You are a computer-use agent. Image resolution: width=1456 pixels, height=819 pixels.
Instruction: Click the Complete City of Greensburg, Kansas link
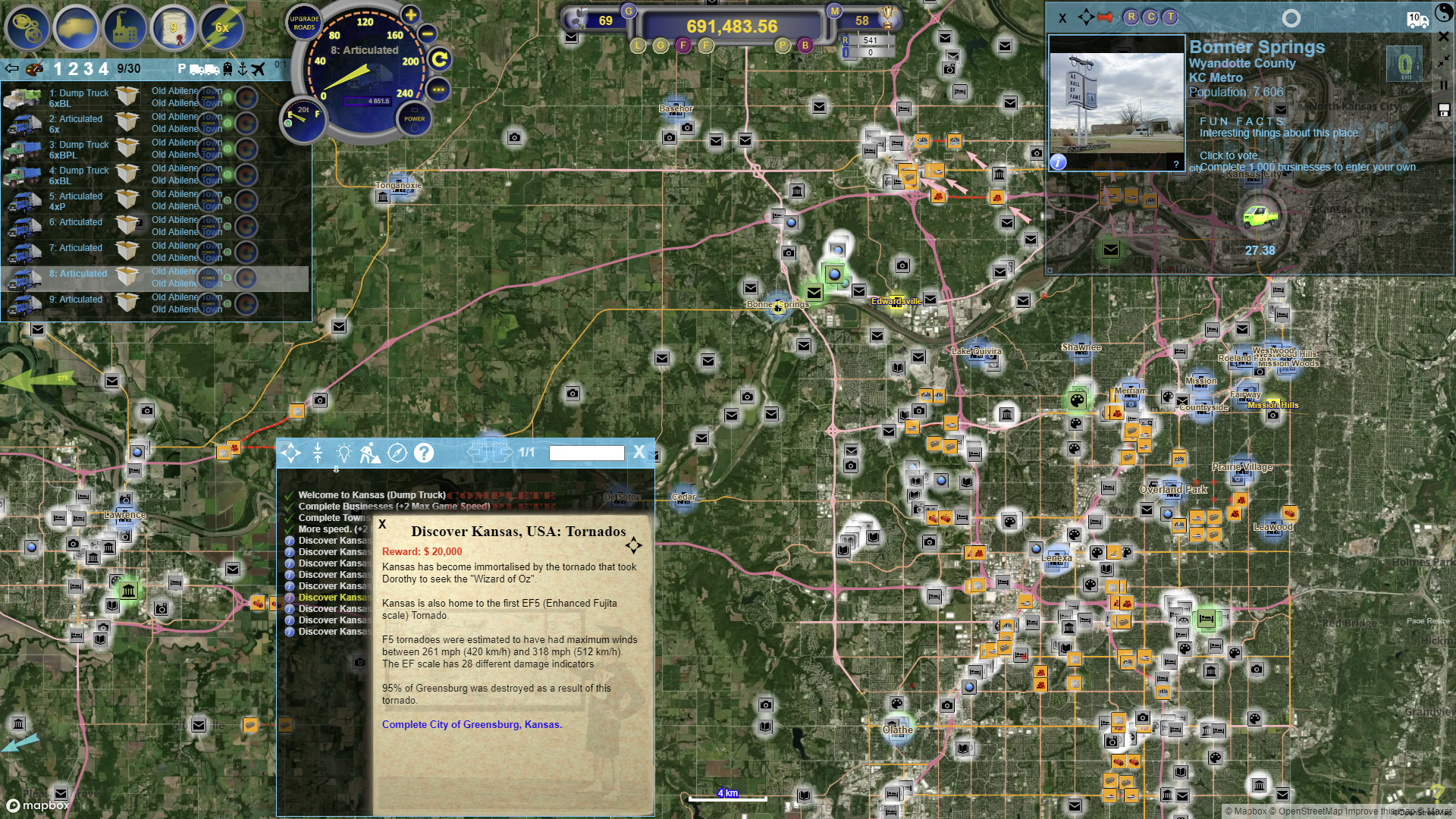472,724
